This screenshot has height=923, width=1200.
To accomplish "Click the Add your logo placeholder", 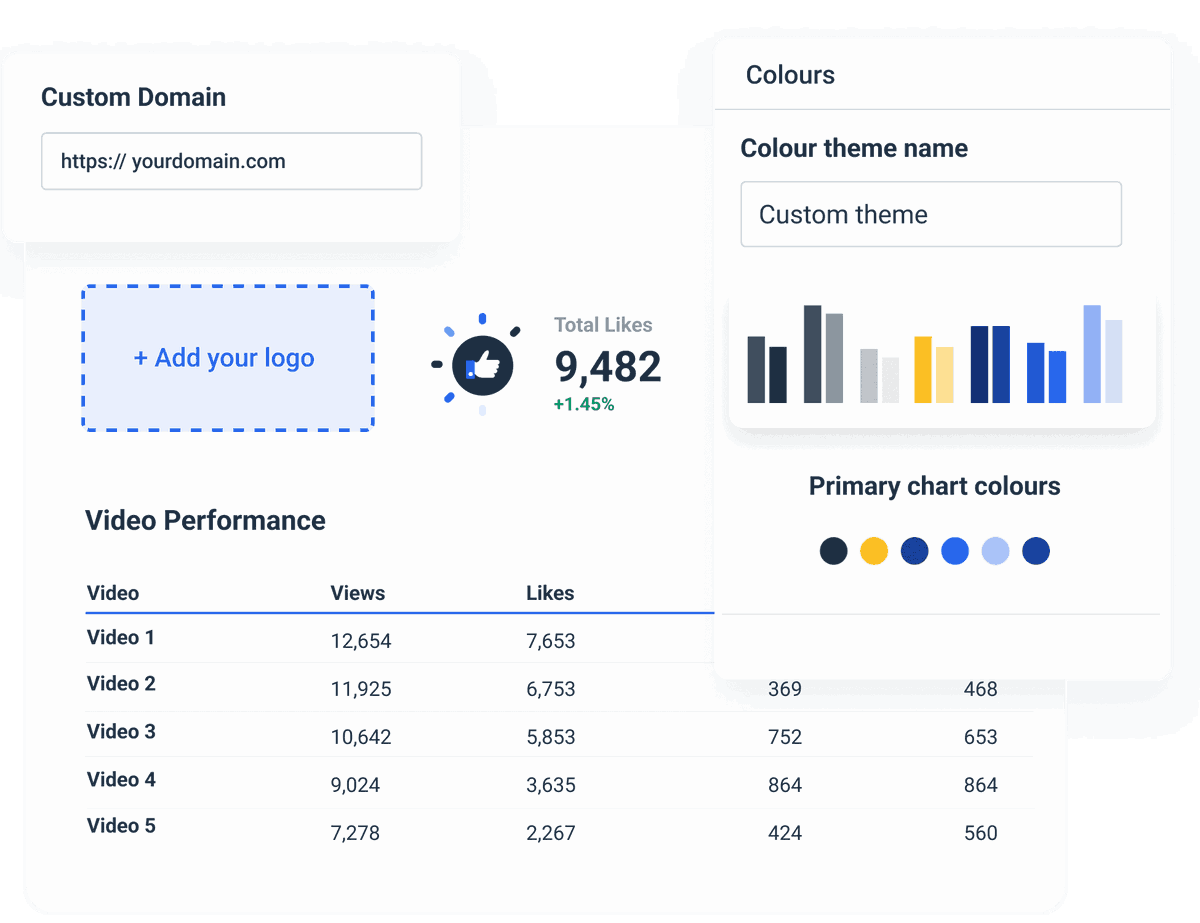I will [x=227, y=358].
